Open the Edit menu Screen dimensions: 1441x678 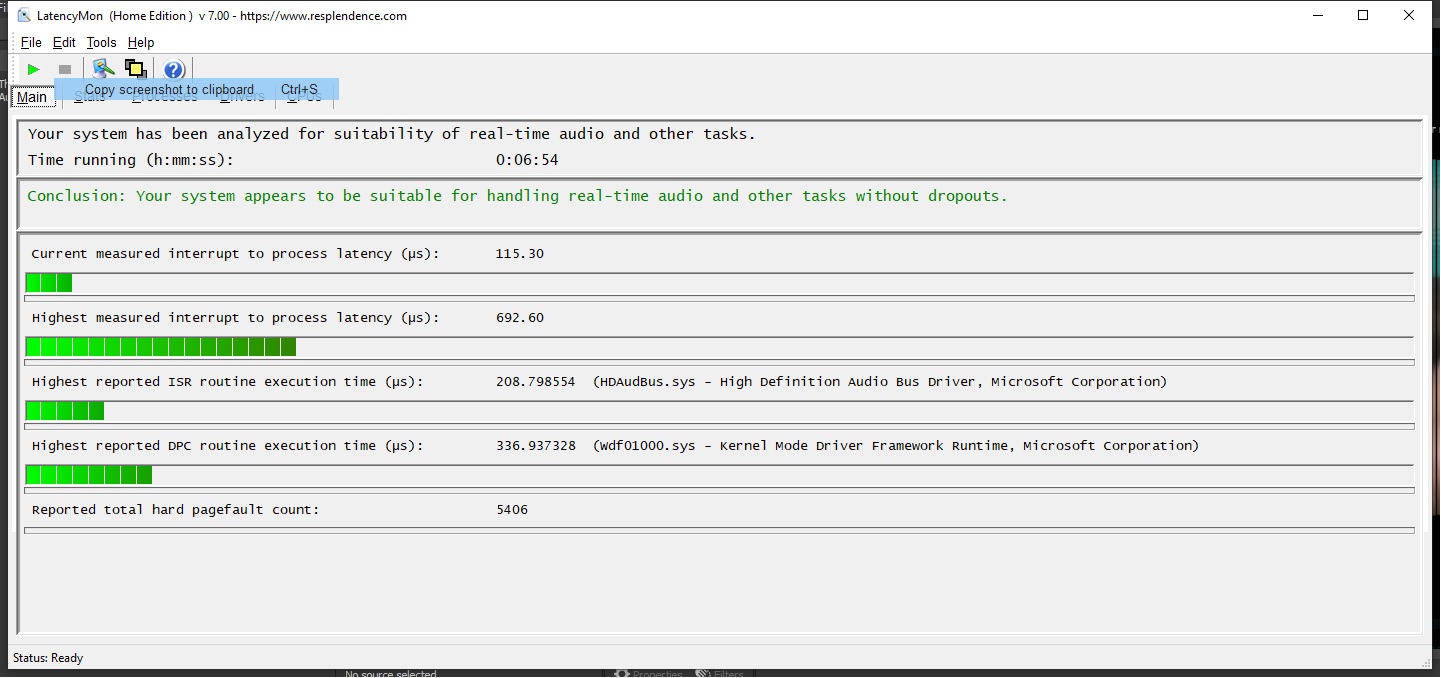pyautogui.click(x=64, y=42)
